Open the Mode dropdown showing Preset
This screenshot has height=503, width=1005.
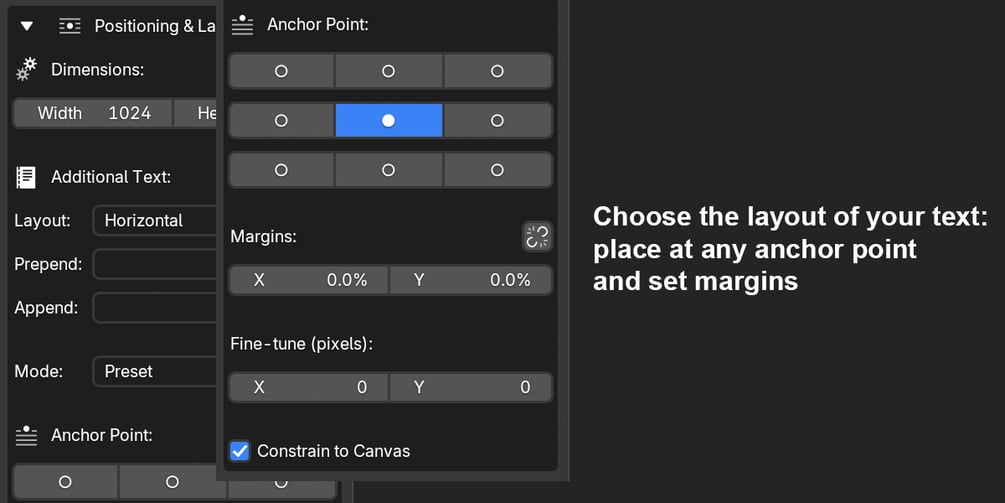pyautogui.click(x=155, y=371)
